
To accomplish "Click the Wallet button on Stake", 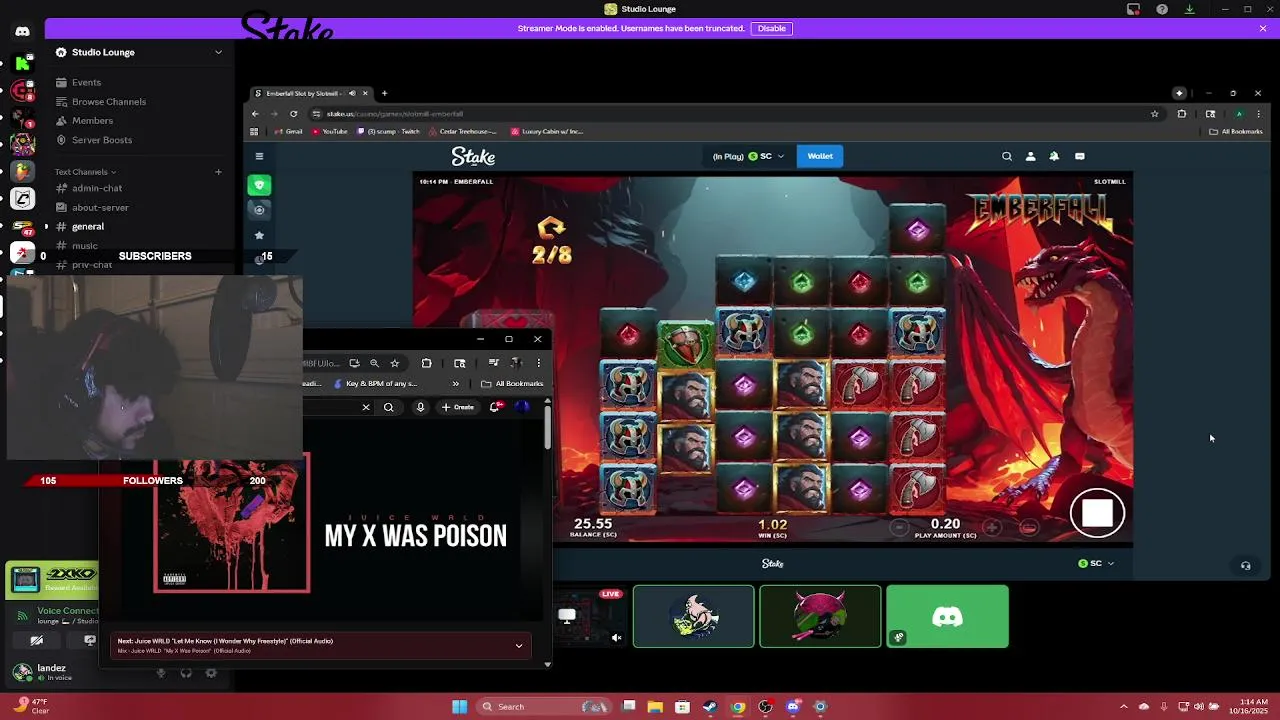I will pos(820,156).
